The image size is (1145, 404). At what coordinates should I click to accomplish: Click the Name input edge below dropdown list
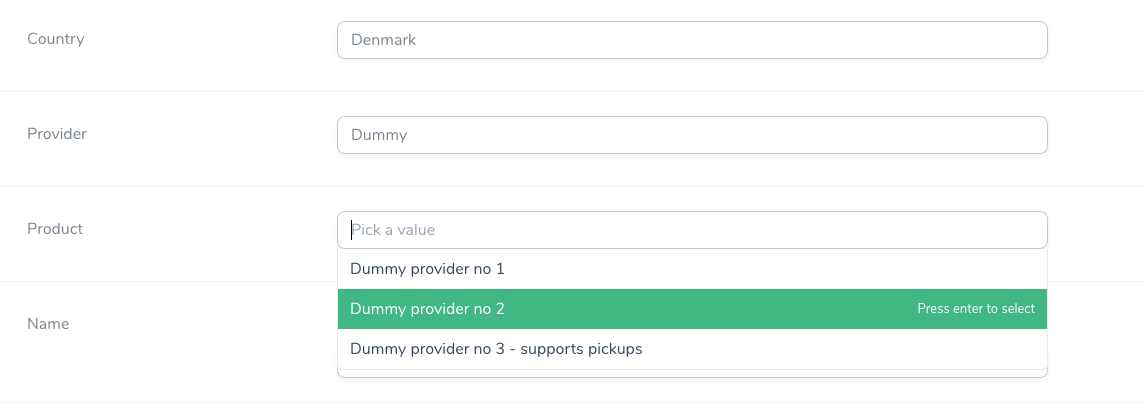(x=692, y=374)
